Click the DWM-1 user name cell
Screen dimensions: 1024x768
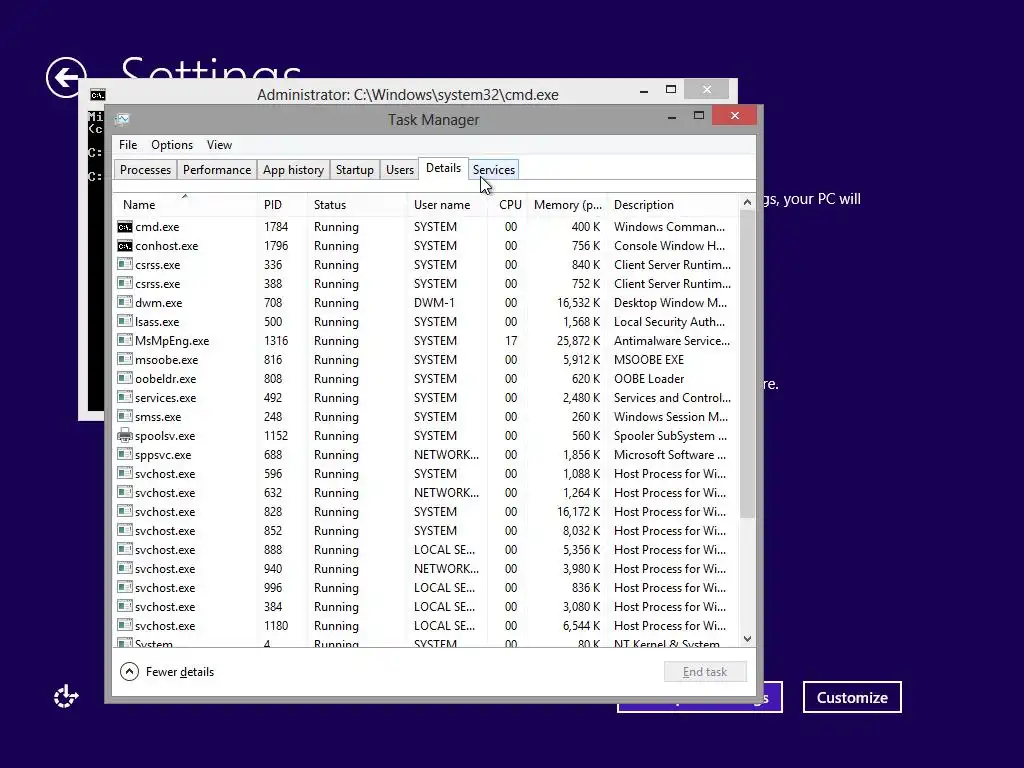coord(434,303)
